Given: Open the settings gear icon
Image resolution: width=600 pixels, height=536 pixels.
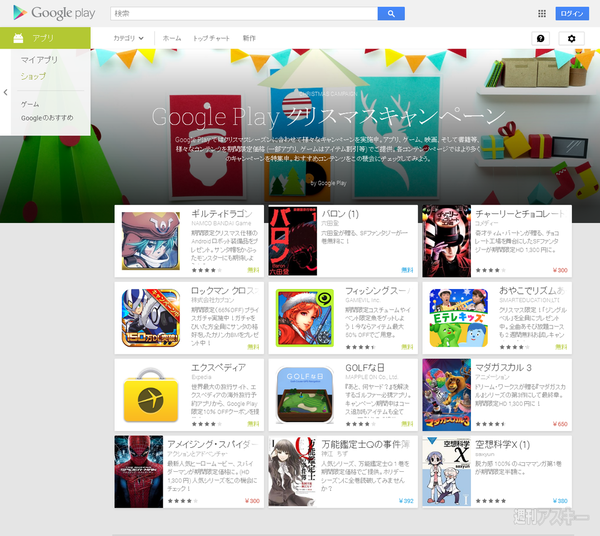Looking at the screenshot, I should click(571, 38).
